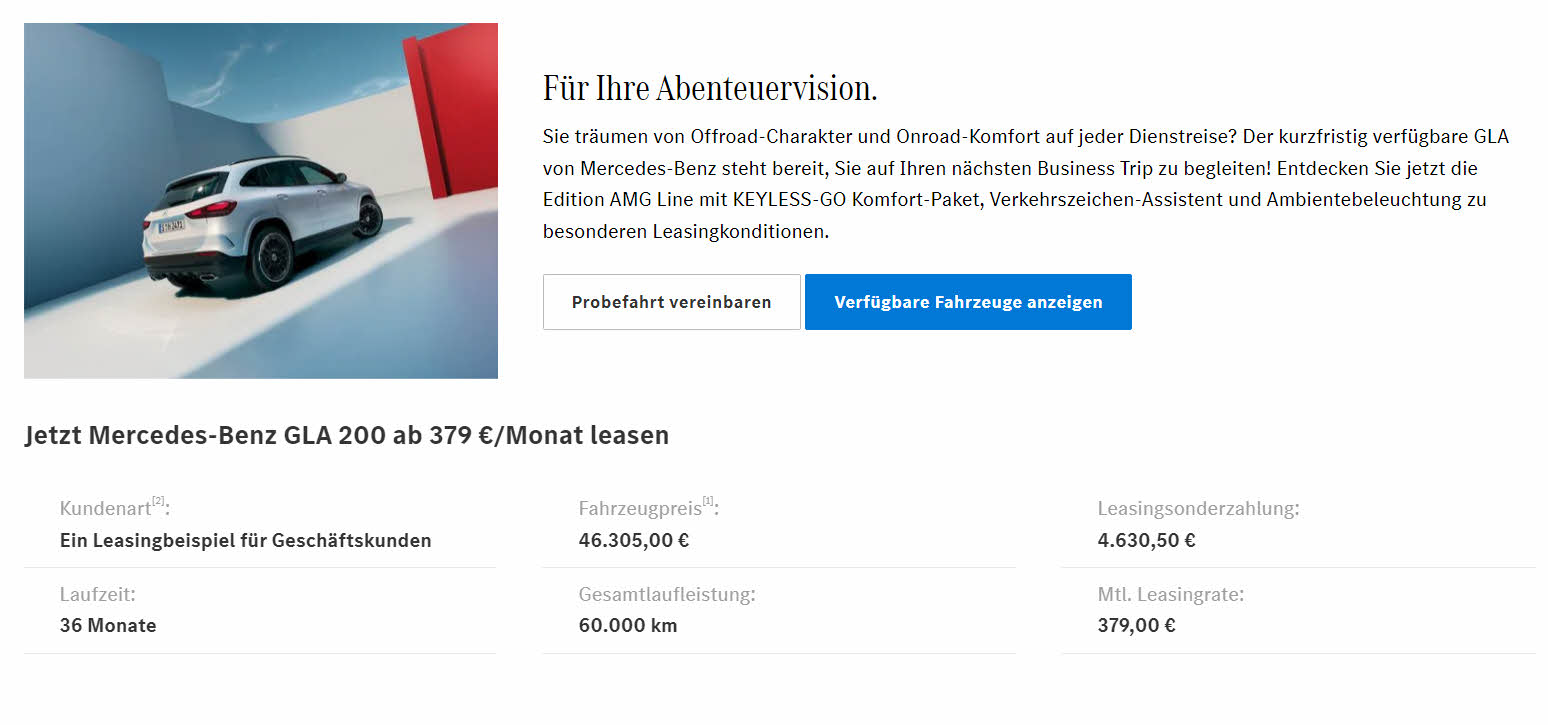Click the Mtl. Leasingrate label

[1171, 595]
